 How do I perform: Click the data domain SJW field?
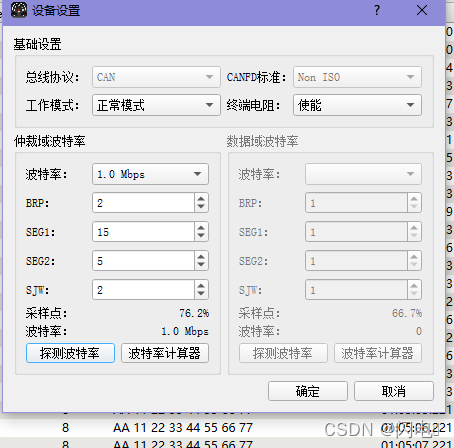pyautogui.click(x=356, y=290)
